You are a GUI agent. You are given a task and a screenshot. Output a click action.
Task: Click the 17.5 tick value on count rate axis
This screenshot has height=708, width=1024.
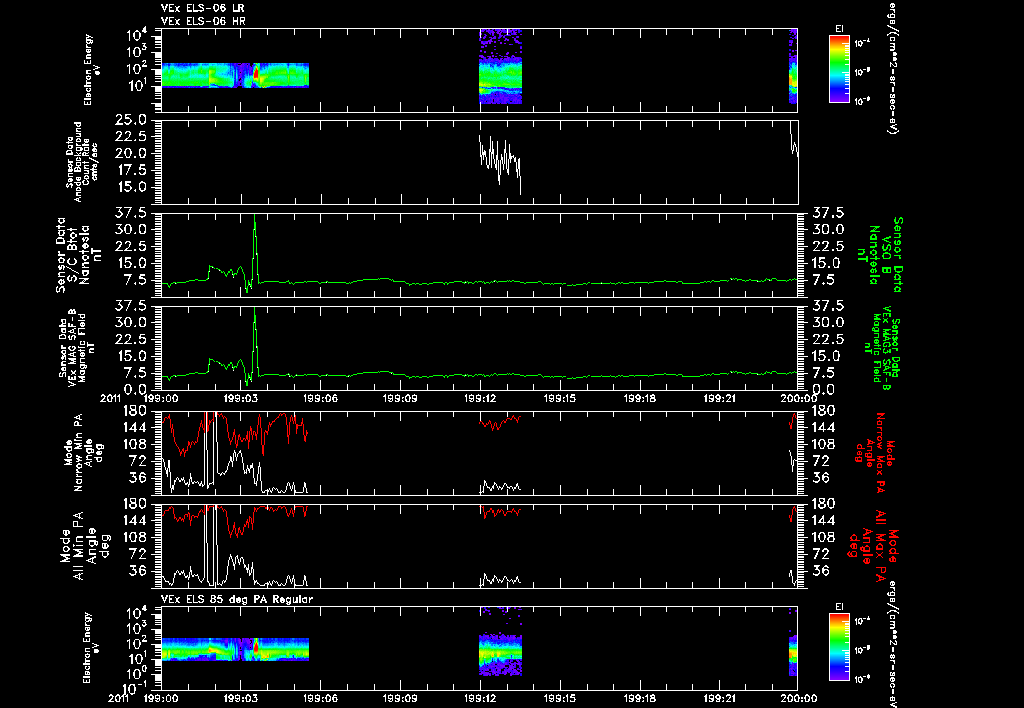tap(131, 170)
